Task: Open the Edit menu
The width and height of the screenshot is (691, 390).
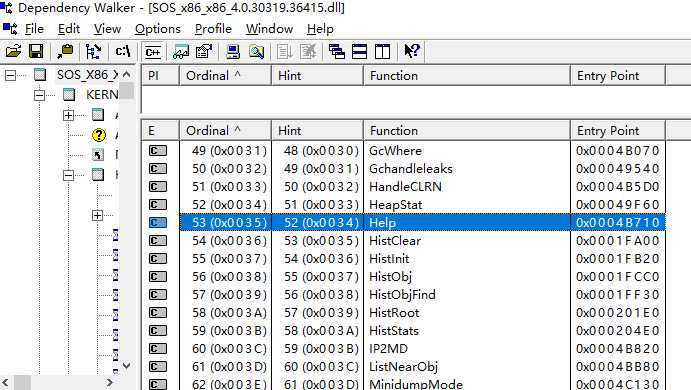Action: [x=69, y=29]
